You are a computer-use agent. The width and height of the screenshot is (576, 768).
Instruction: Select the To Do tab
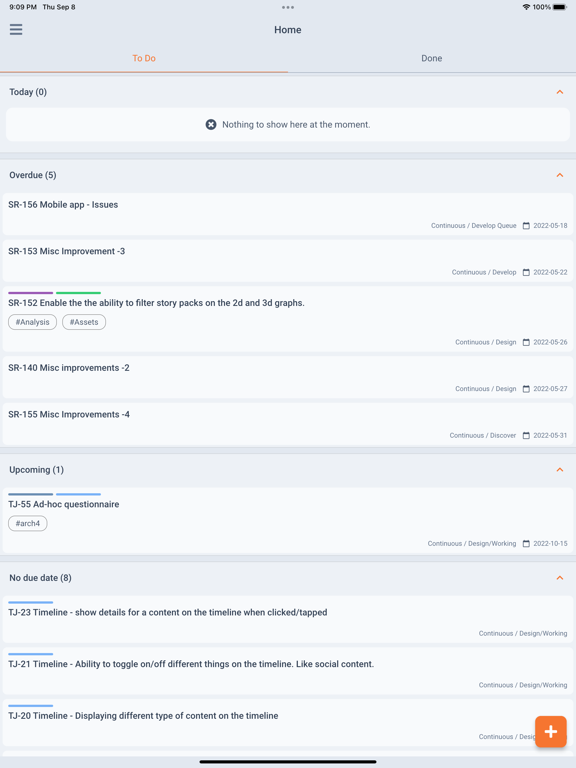(144, 58)
